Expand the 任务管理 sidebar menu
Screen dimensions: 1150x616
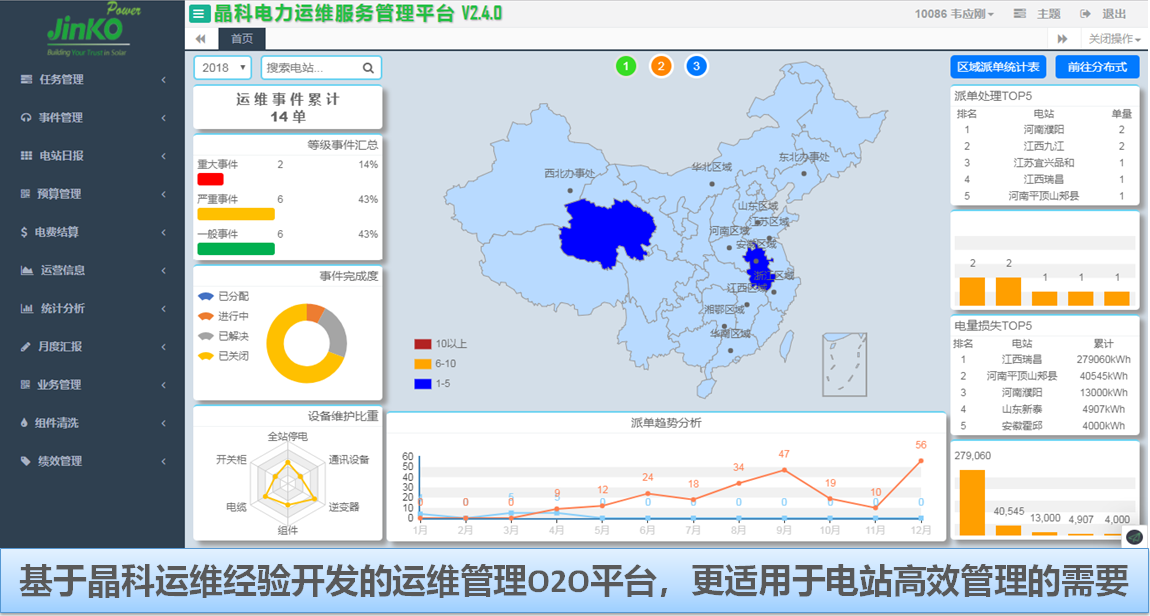tap(92, 79)
